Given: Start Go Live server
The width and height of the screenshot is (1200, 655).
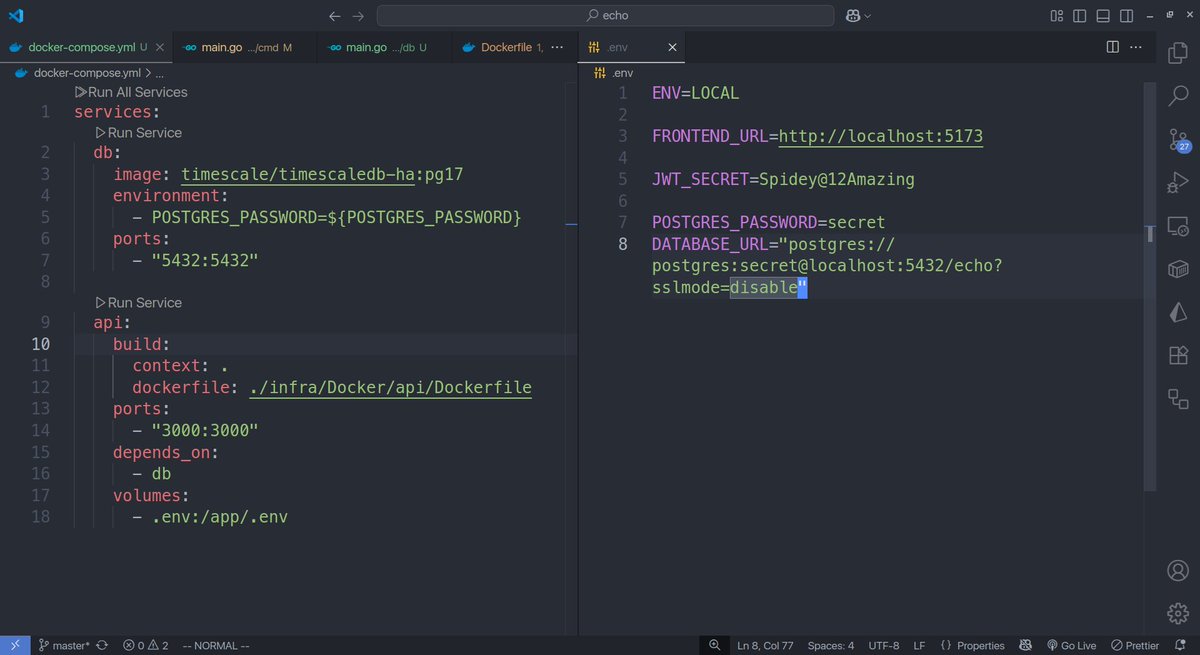Looking at the screenshot, I should (1071, 645).
